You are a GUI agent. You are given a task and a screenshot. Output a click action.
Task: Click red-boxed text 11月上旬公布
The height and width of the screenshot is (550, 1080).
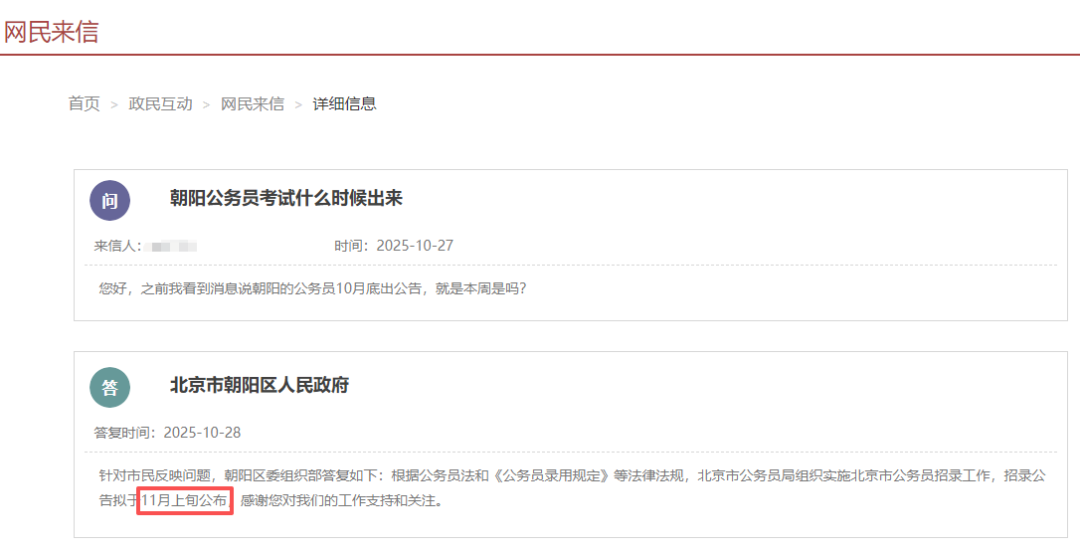point(185,500)
